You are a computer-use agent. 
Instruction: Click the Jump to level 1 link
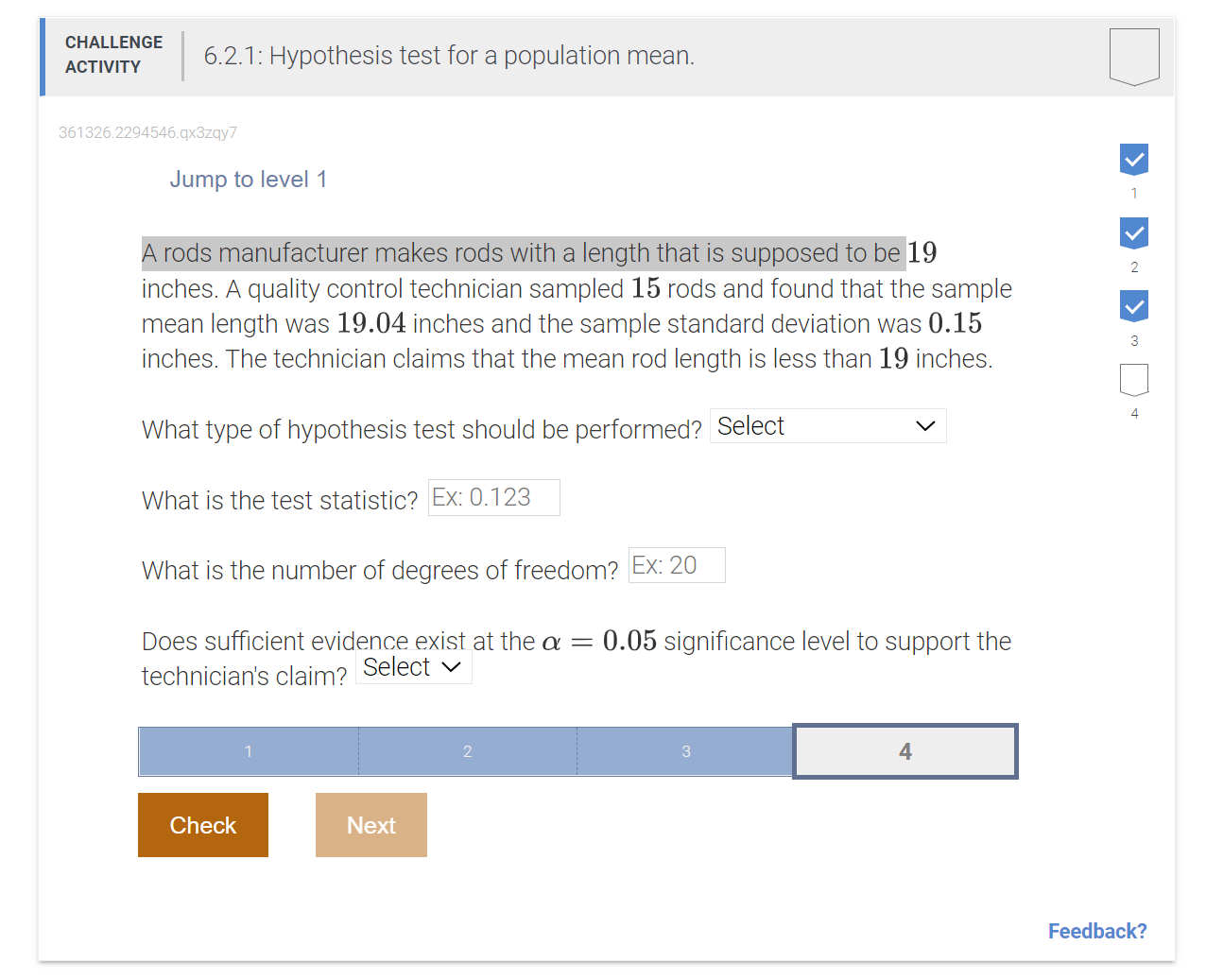point(249,180)
